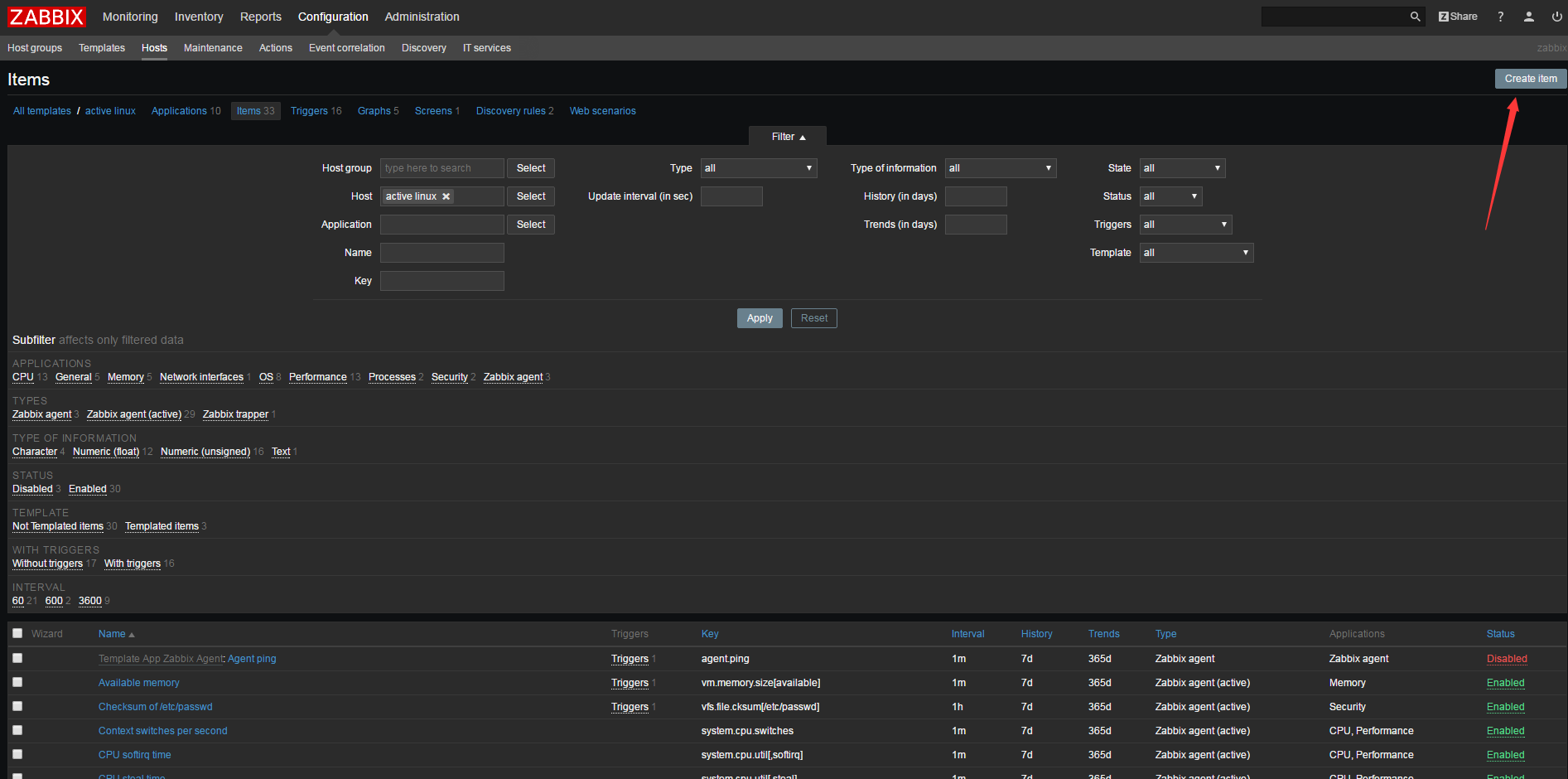This screenshot has height=779, width=1568.
Task: Open the Share link
Action: (x=1458, y=17)
